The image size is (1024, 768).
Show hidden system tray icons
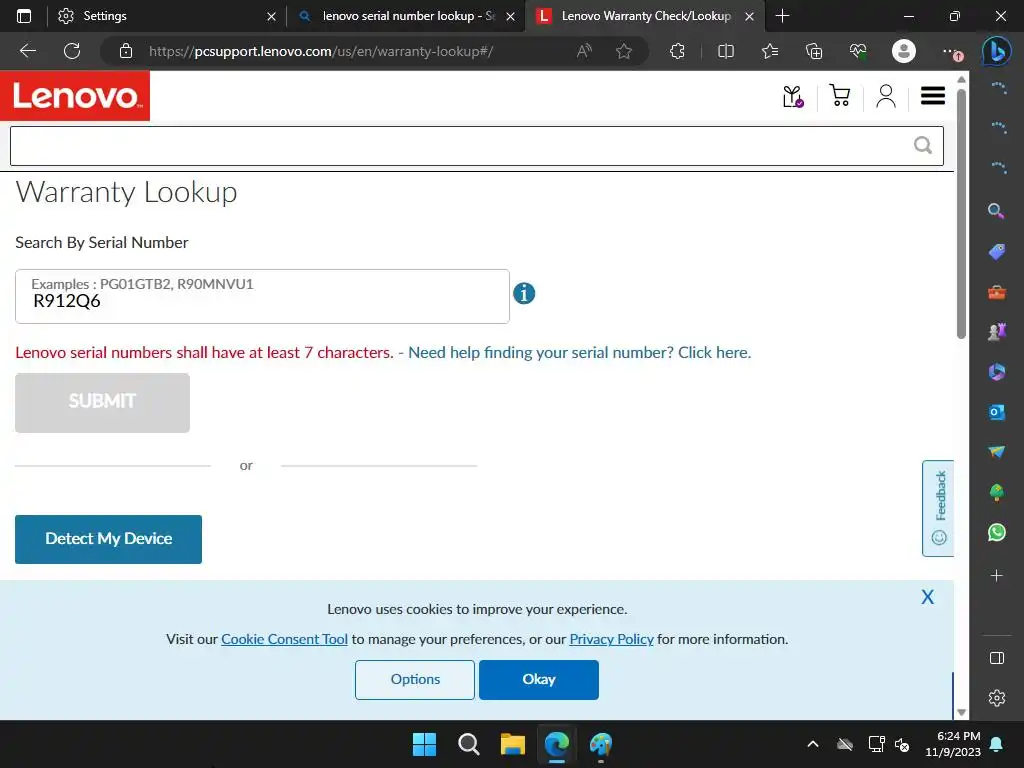pos(813,744)
